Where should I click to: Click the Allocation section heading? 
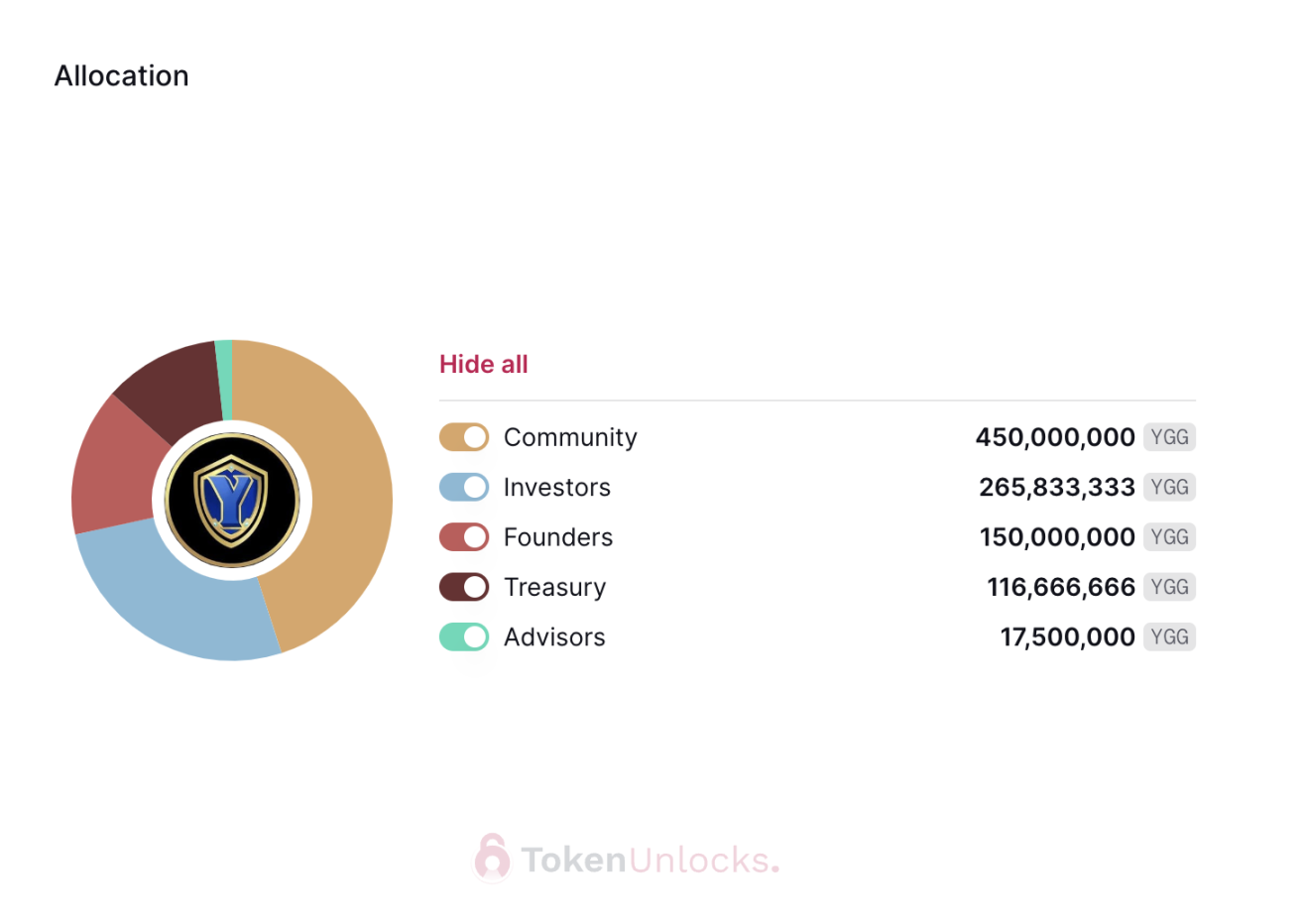coord(121,76)
